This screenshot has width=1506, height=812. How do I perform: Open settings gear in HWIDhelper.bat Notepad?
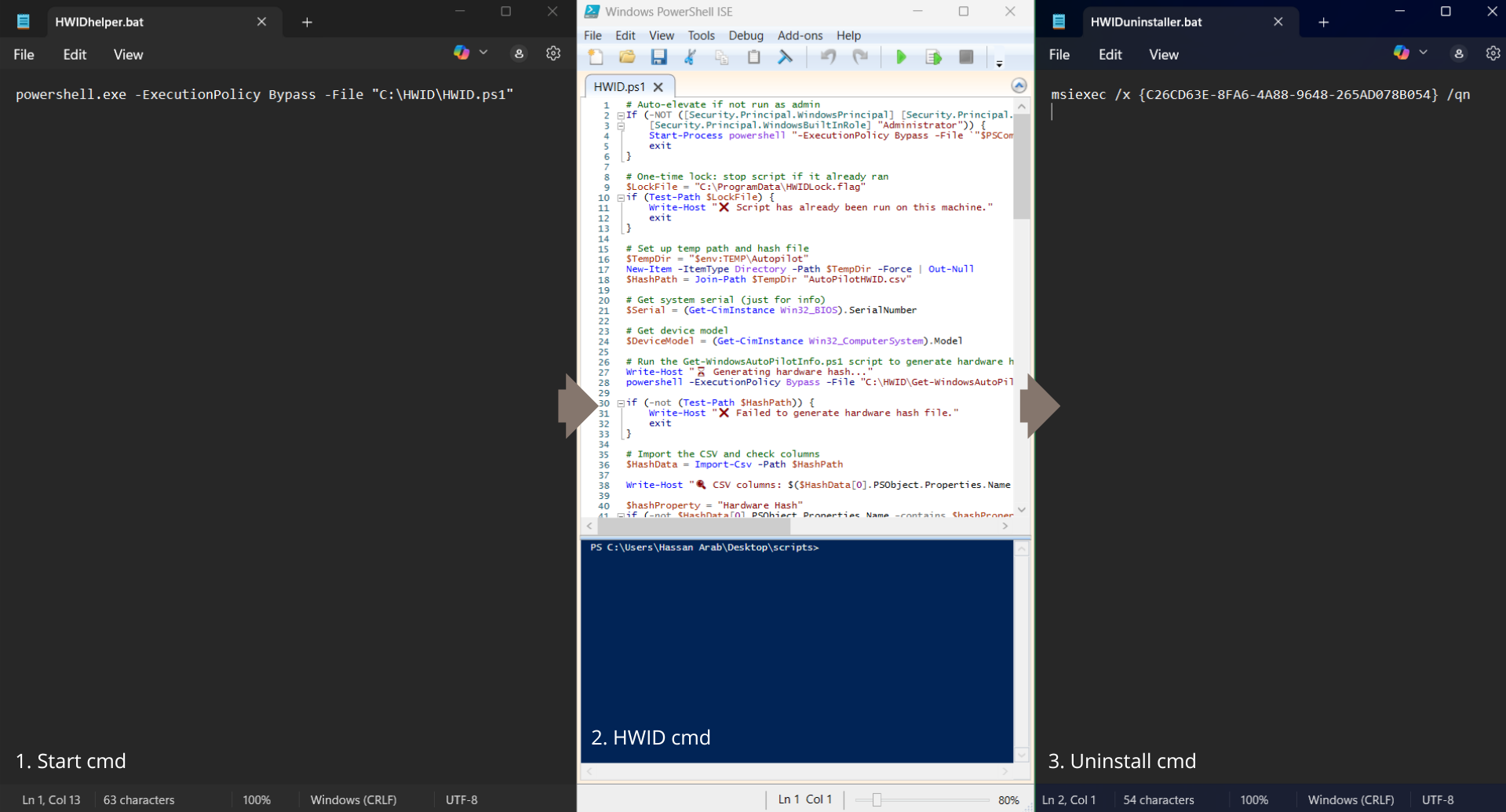(x=553, y=53)
